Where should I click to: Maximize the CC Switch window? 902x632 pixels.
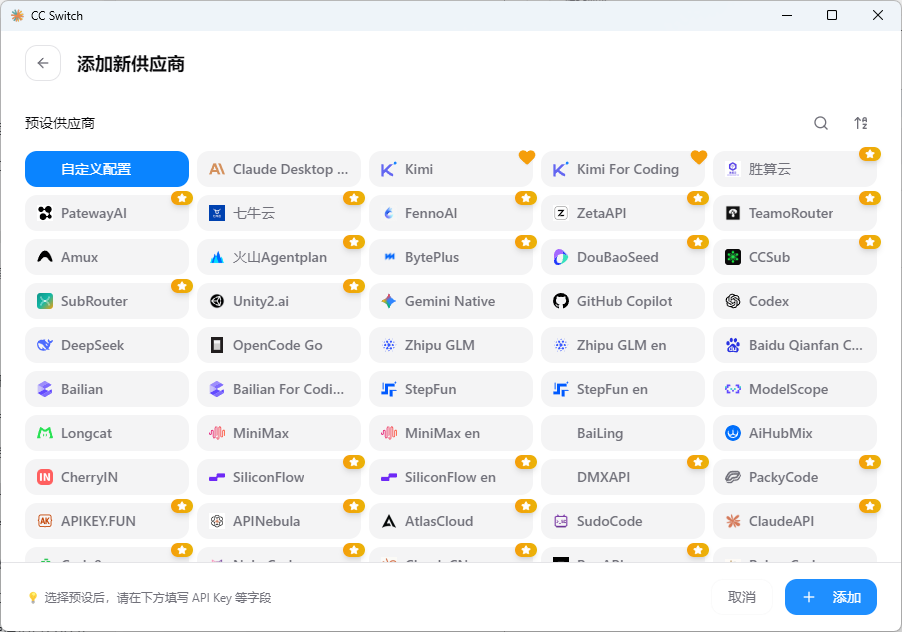pyautogui.click(x=832, y=16)
